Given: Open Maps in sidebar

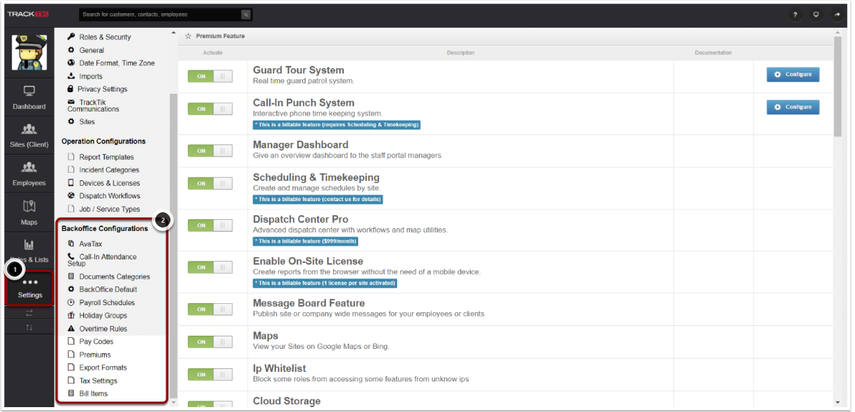Looking at the screenshot, I should click(x=29, y=212).
